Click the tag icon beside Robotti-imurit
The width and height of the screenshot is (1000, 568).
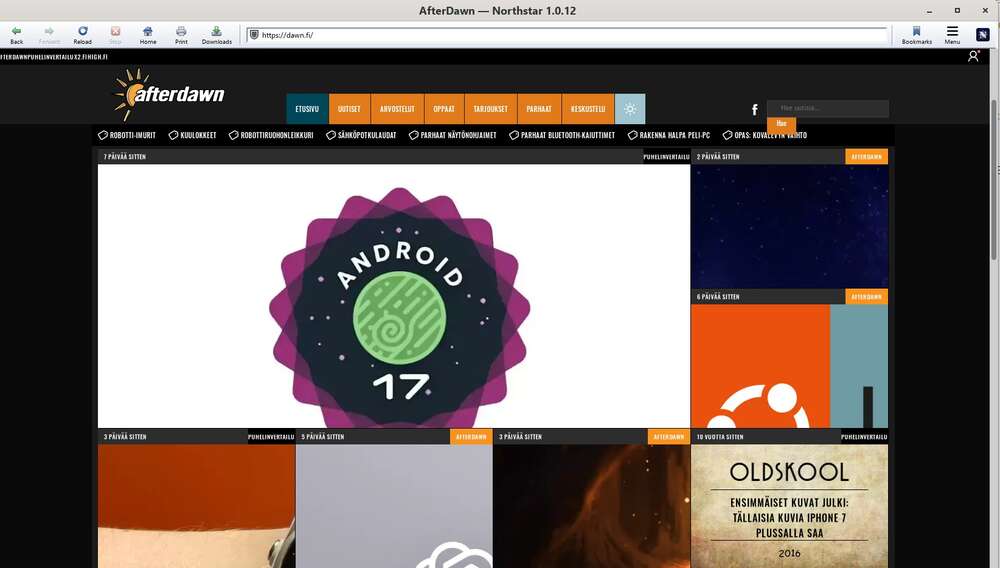point(103,135)
